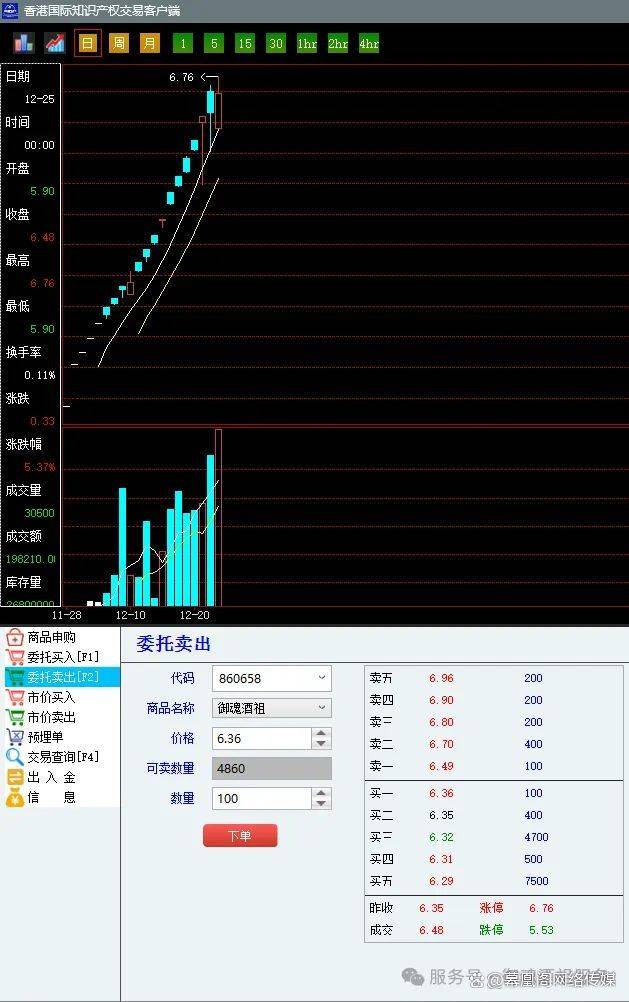Select the 2hr chart interval
The width and height of the screenshot is (629, 1002).
pos(338,43)
